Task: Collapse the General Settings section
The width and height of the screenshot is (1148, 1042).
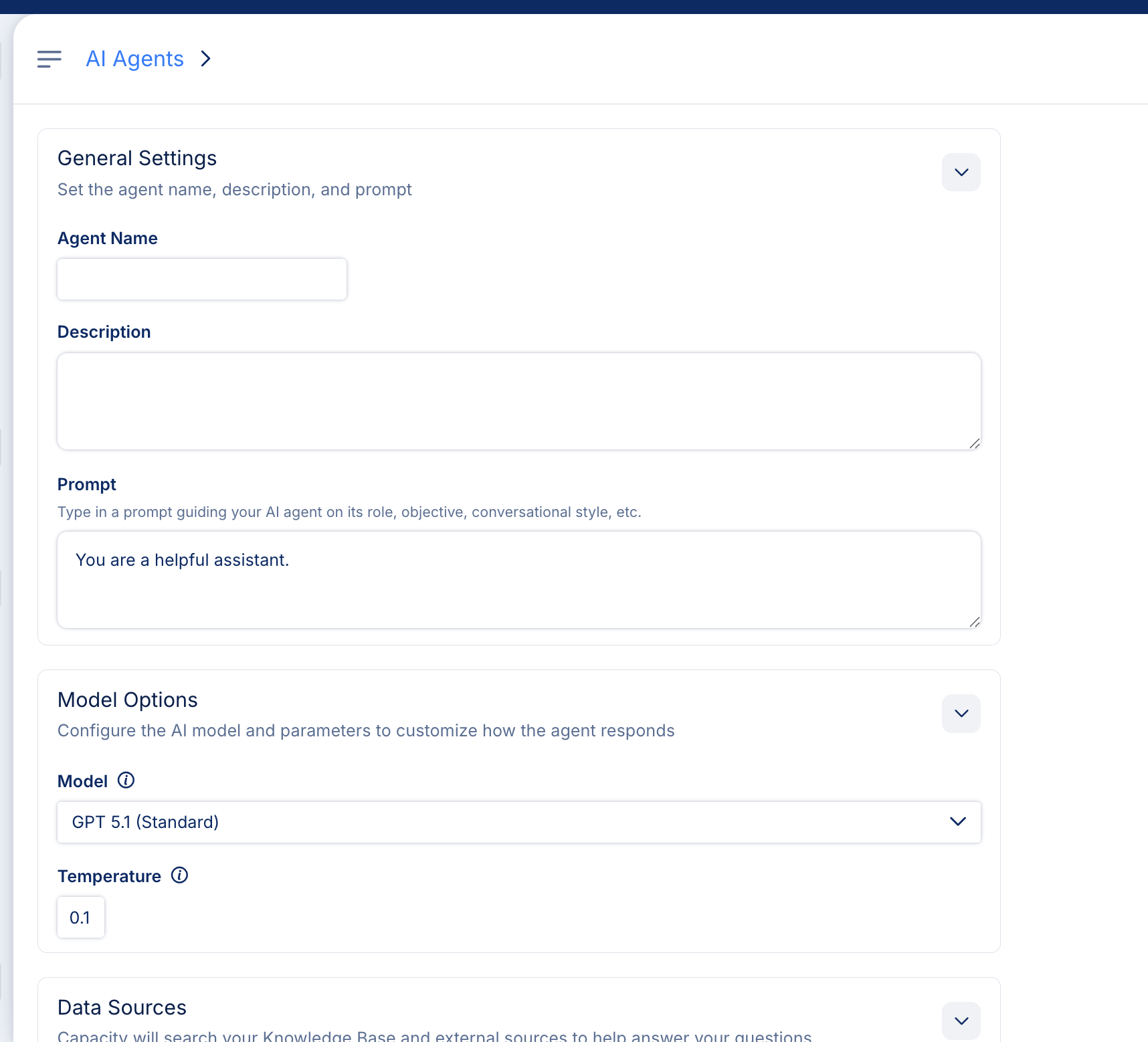Action: point(961,172)
